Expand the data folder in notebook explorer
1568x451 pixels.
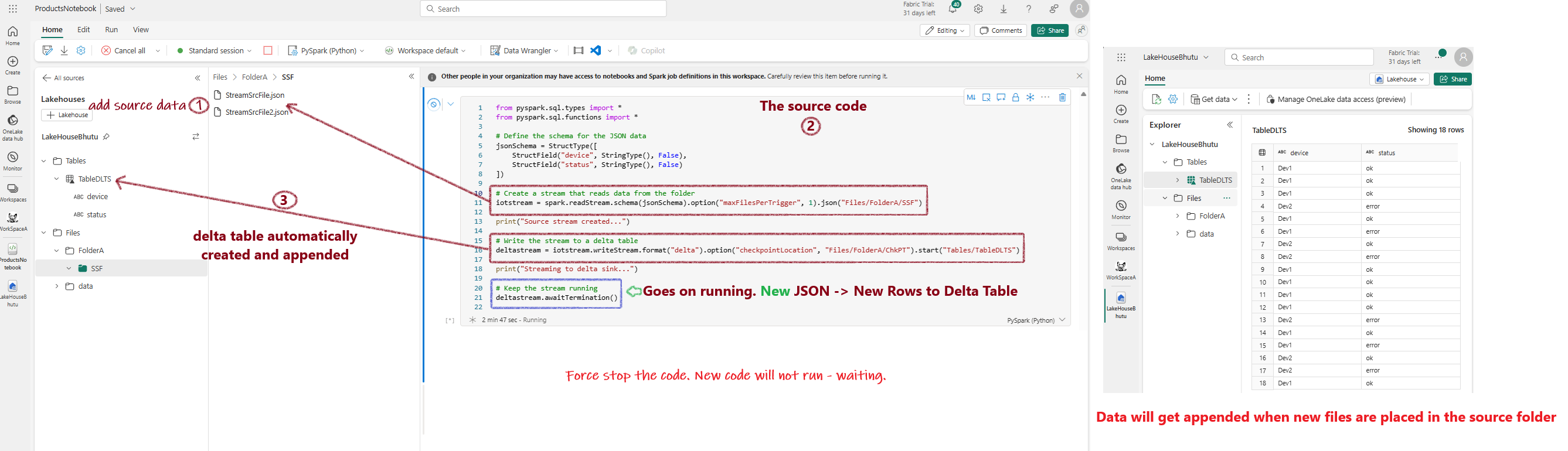coord(57,286)
